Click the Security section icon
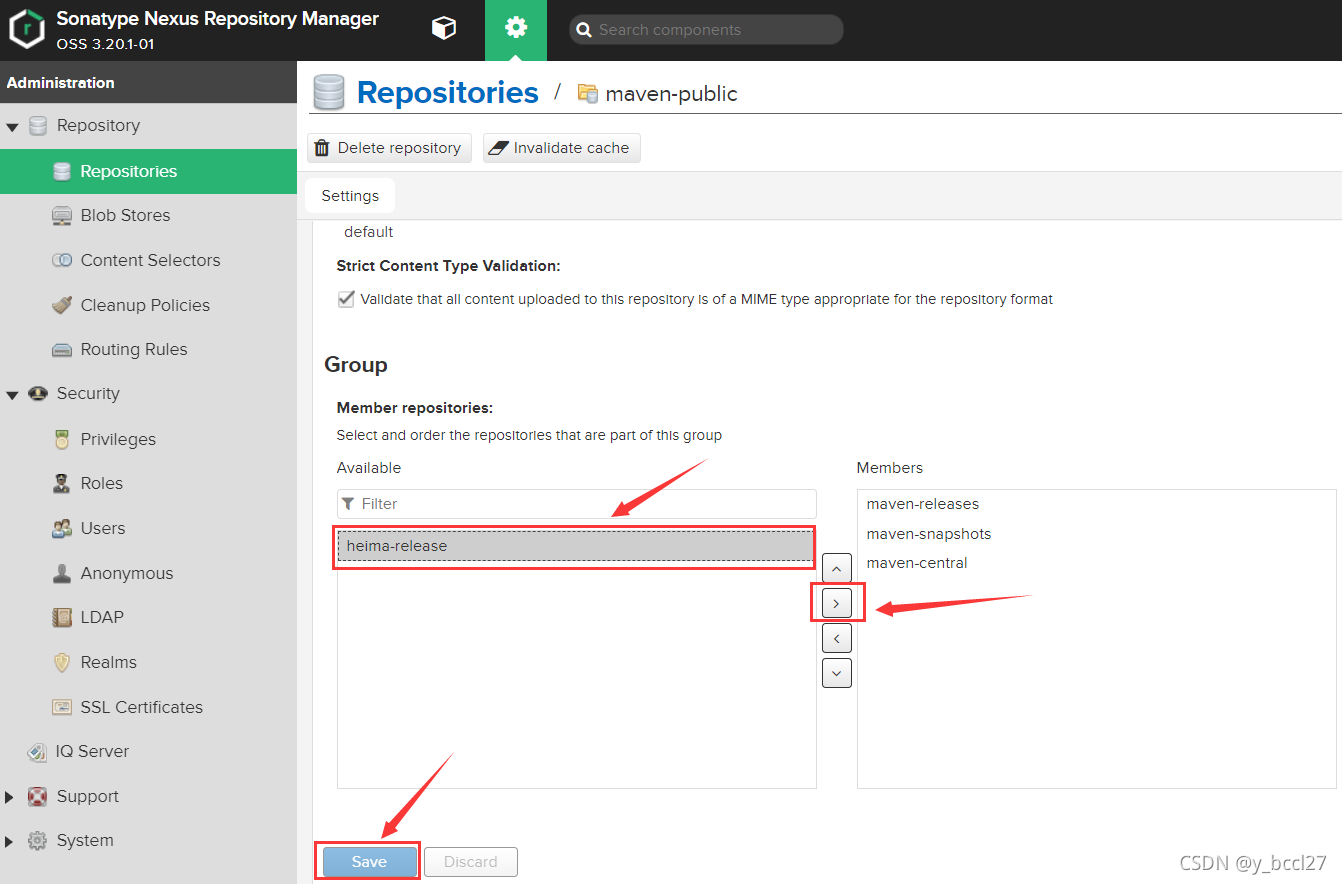The height and width of the screenshot is (884, 1342). pyautogui.click(x=38, y=394)
